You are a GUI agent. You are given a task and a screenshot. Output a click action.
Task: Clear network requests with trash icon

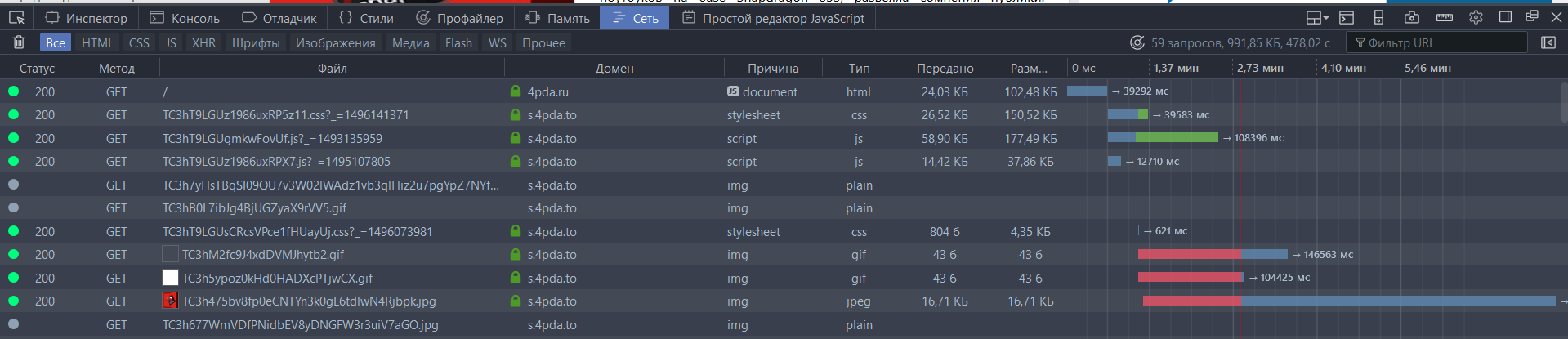[x=20, y=42]
